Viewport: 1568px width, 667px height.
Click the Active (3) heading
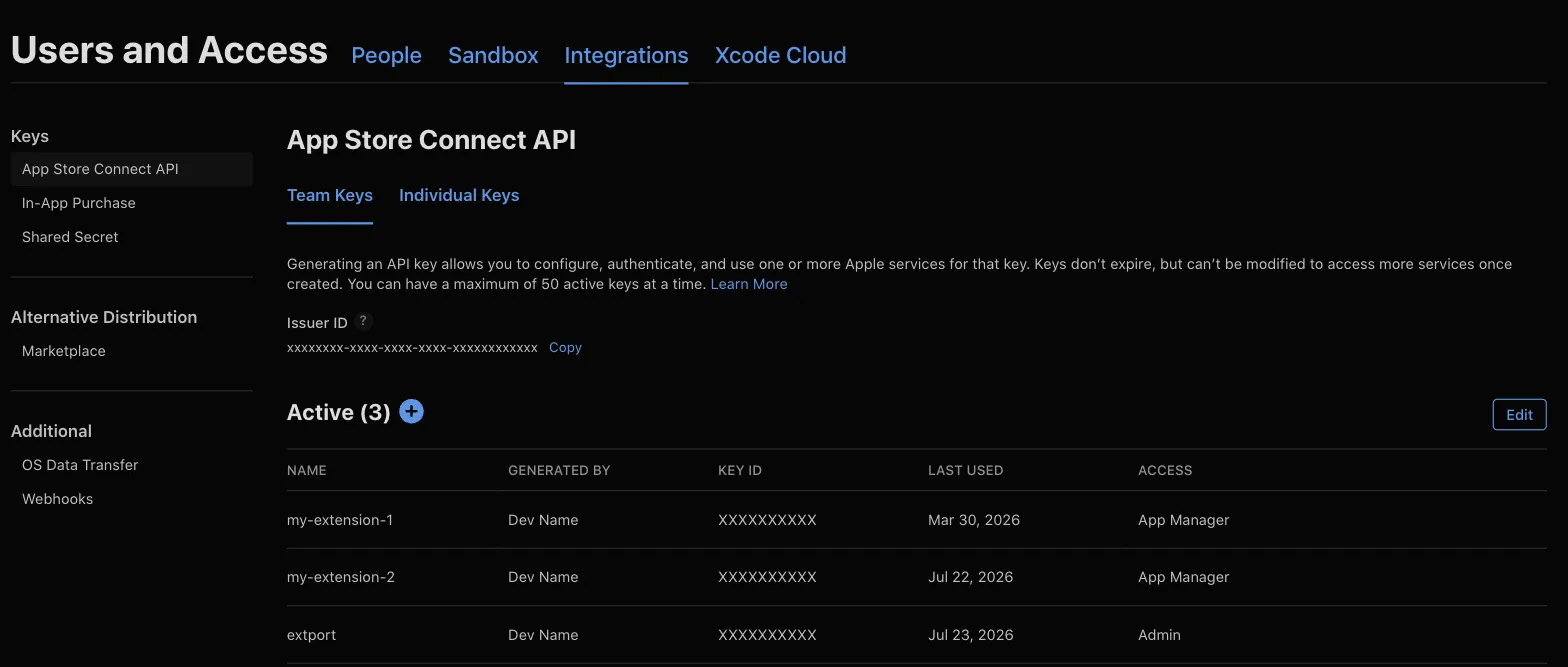tap(338, 412)
